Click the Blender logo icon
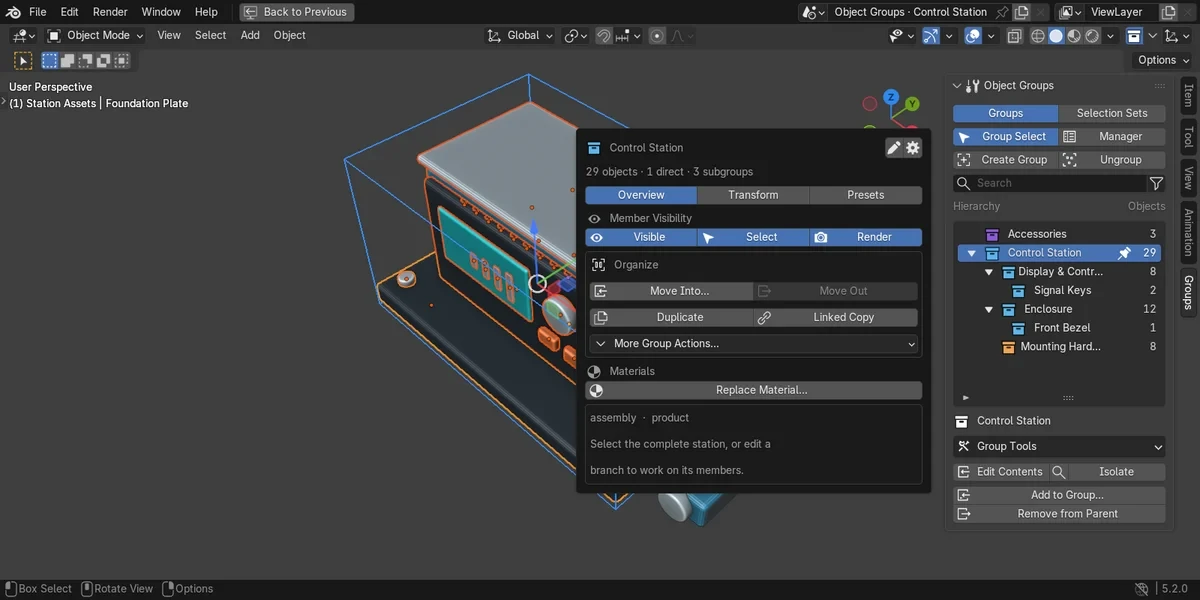Viewport: 1200px width, 600px height. pos(12,12)
